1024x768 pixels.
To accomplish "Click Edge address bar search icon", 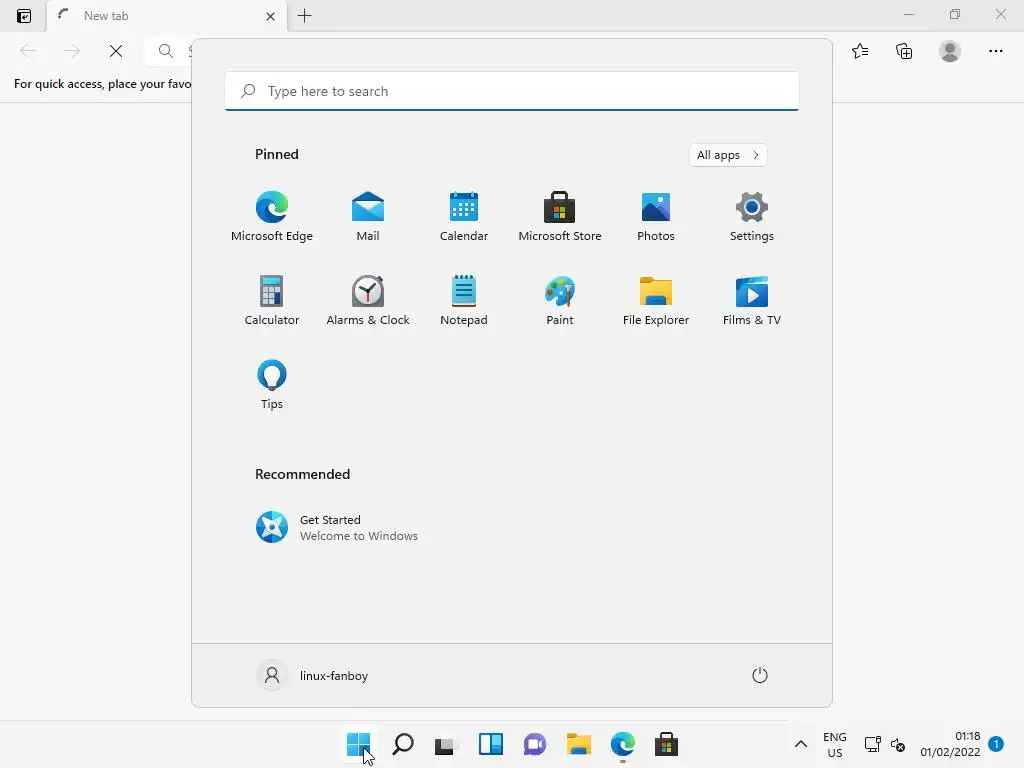I will (x=166, y=51).
